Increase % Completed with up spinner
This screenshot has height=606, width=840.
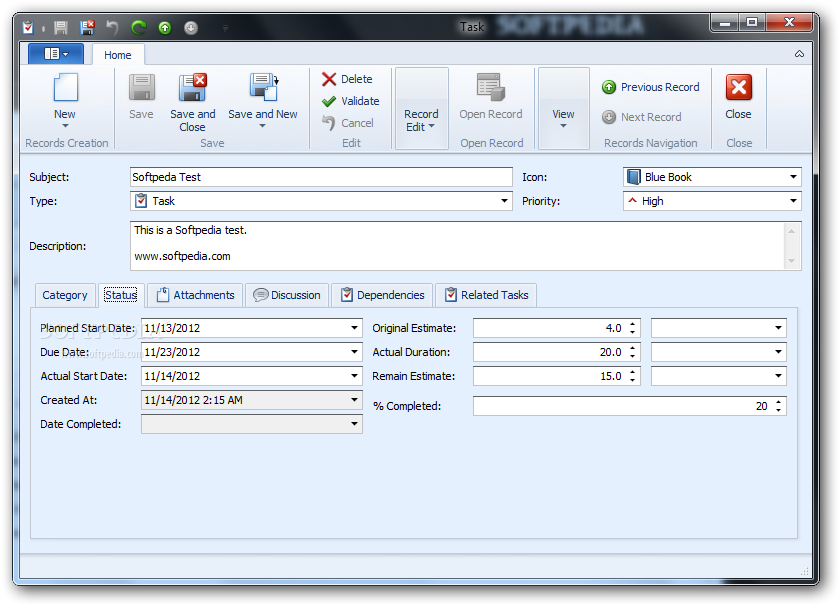pos(778,401)
